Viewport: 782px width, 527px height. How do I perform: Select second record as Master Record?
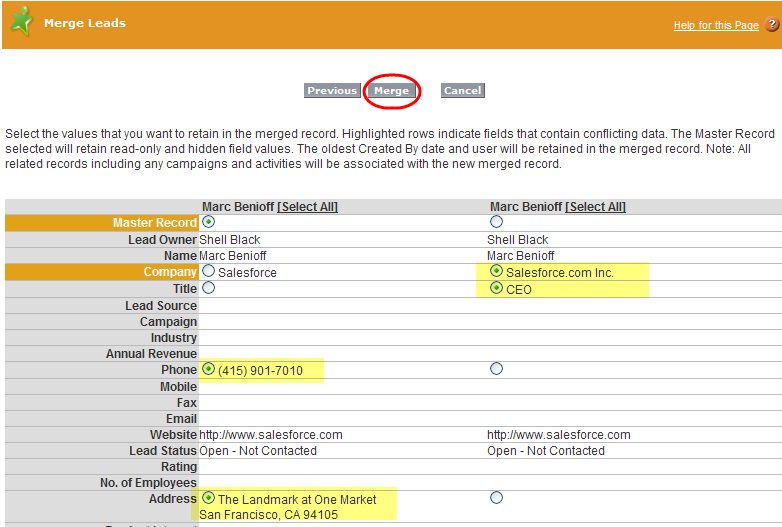(x=496, y=221)
